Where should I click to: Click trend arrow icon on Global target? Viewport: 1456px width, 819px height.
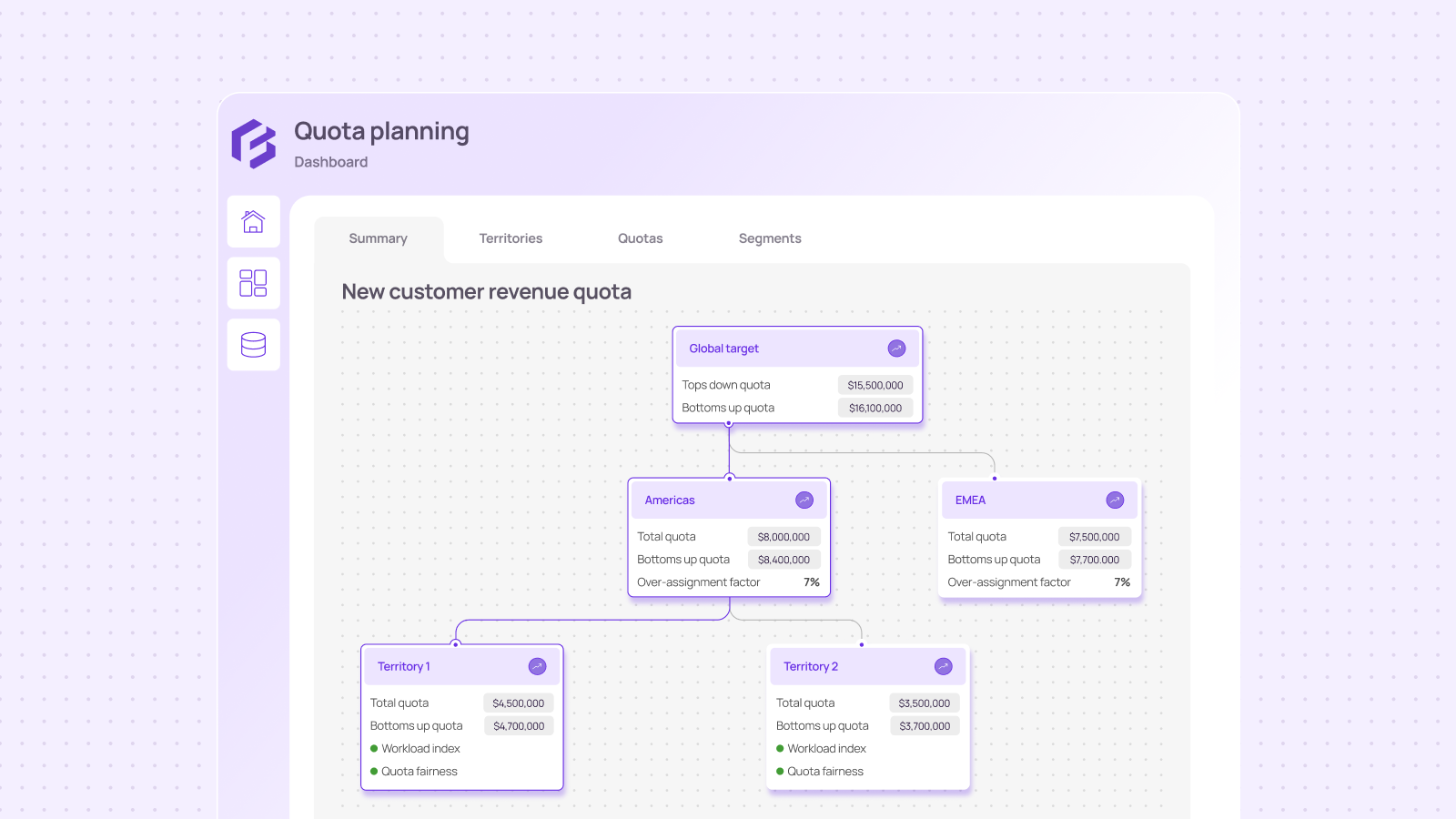[896, 349]
